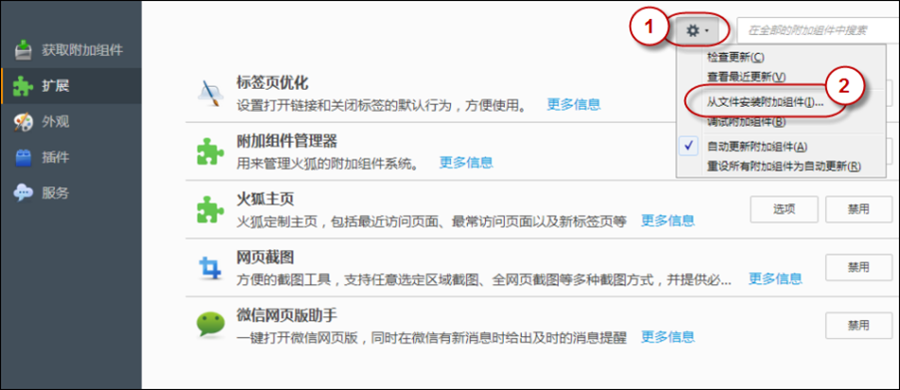Disable 微信网页版助手 extension
Image resolution: width=900 pixels, height=390 pixels.
point(859,325)
